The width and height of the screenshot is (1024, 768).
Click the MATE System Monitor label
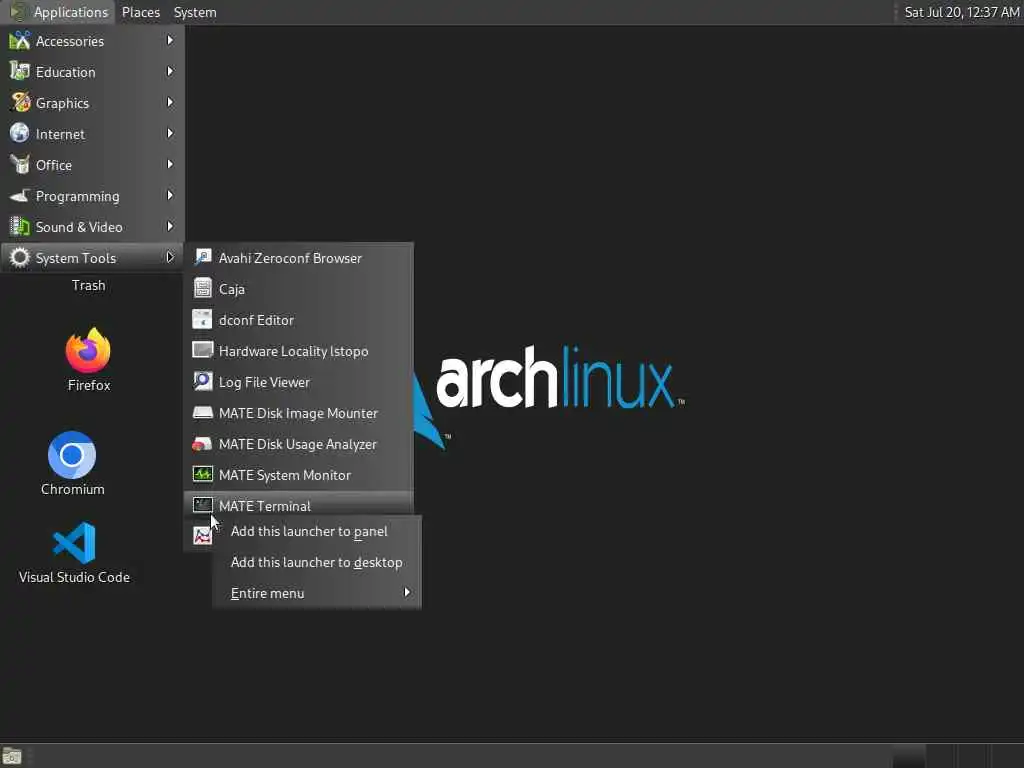pos(285,475)
